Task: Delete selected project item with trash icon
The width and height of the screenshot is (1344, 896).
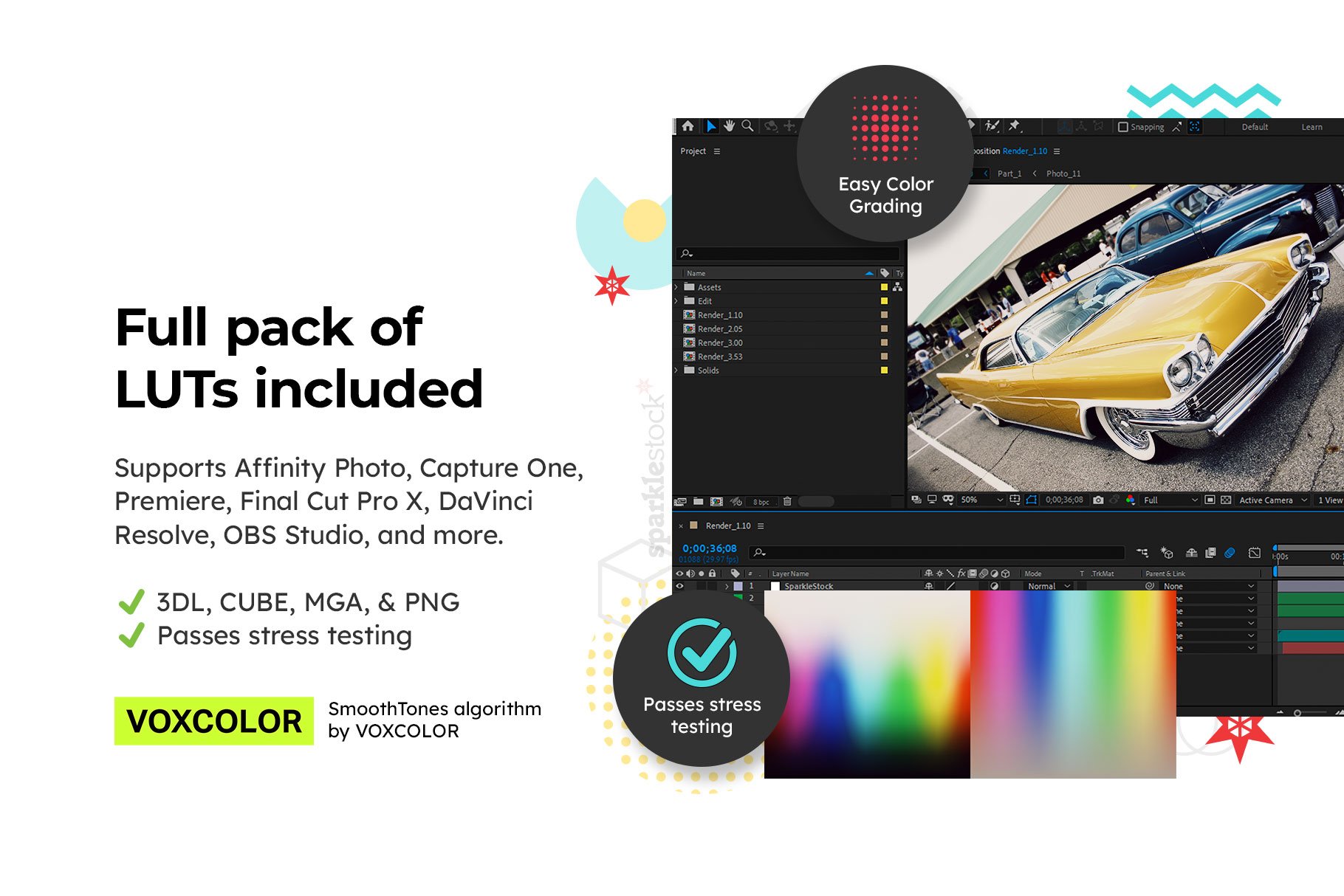Action: pyautogui.click(x=787, y=501)
